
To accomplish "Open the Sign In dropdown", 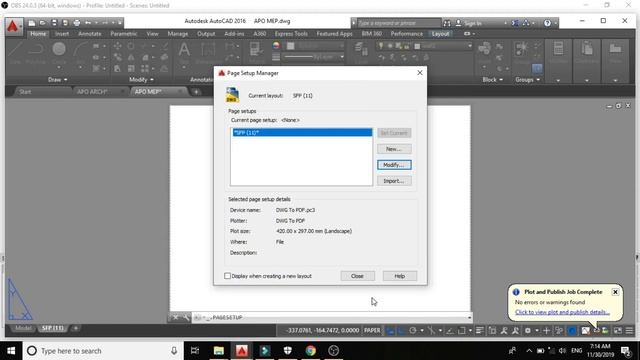I will pyautogui.click(x=505, y=23).
